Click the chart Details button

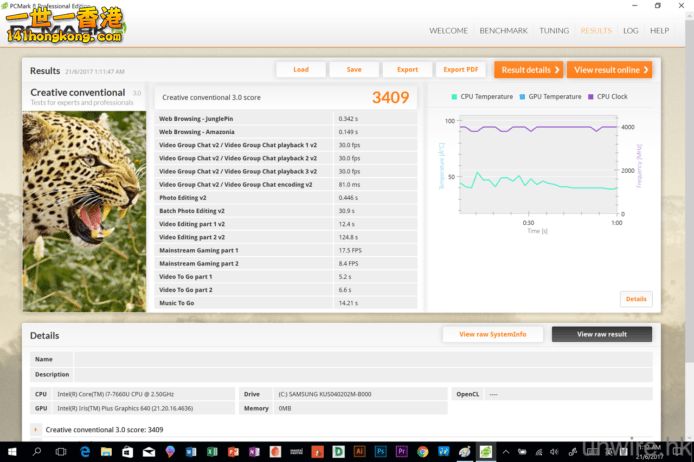636,299
